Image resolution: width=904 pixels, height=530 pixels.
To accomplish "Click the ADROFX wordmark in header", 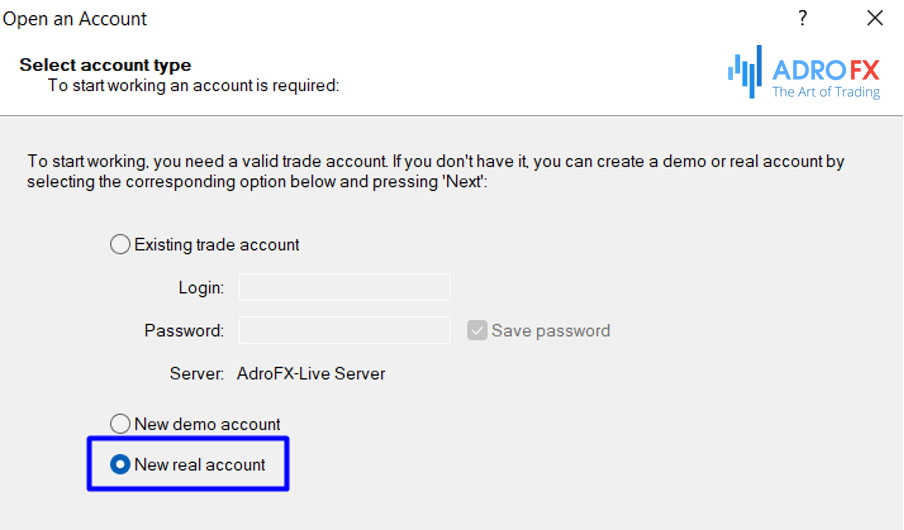I will 826,71.
